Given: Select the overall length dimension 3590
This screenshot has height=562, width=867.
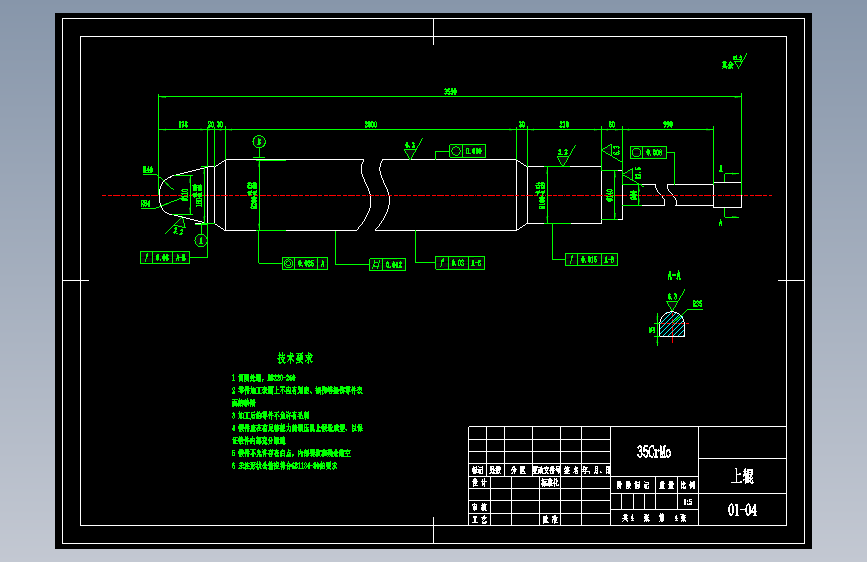Looking at the screenshot, I should (450, 91).
